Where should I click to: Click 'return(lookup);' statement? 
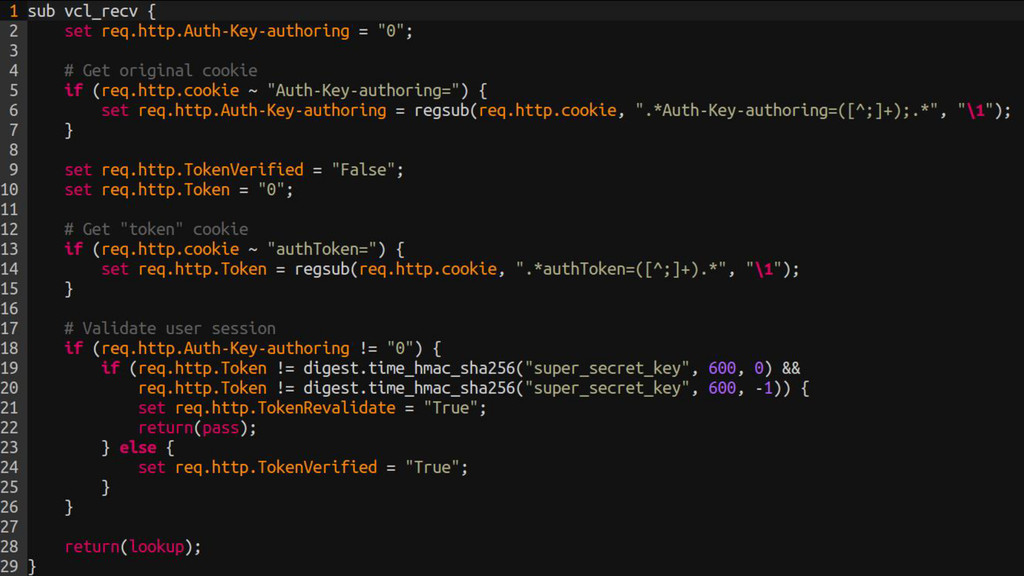point(133,547)
